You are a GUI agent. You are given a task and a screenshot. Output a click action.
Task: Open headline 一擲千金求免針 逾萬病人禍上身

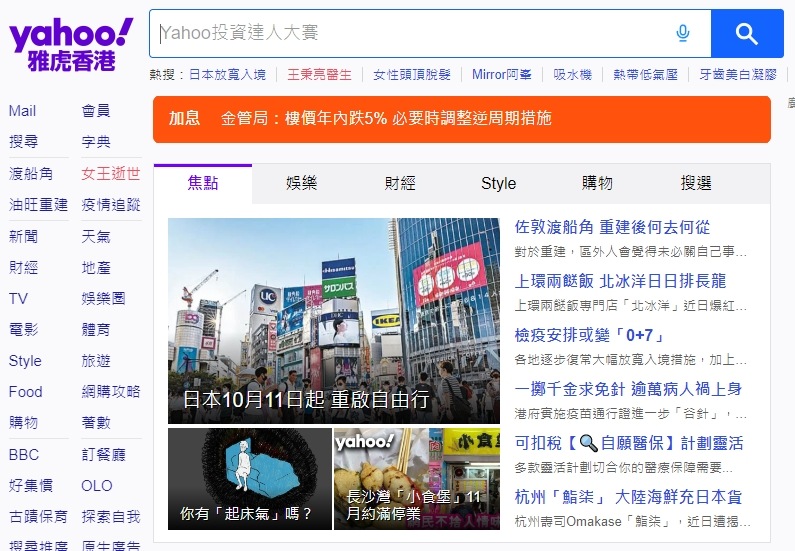628,389
